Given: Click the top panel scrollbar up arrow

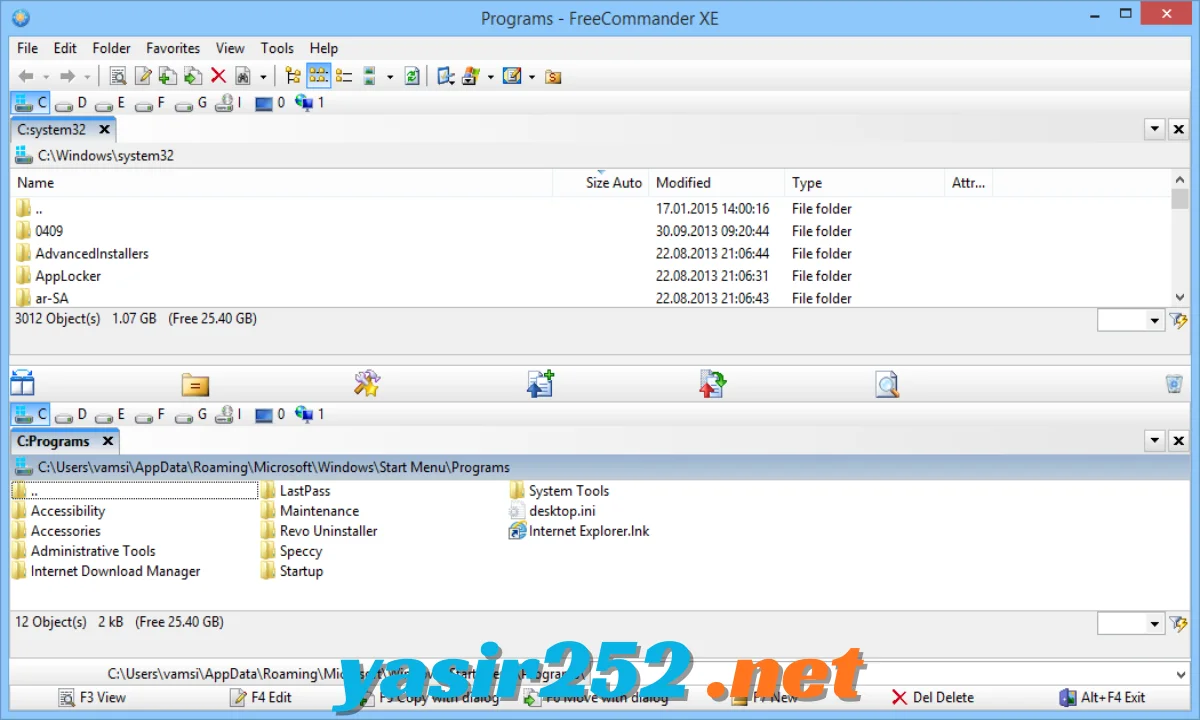Looking at the screenshot, I should pos(1180,180).
